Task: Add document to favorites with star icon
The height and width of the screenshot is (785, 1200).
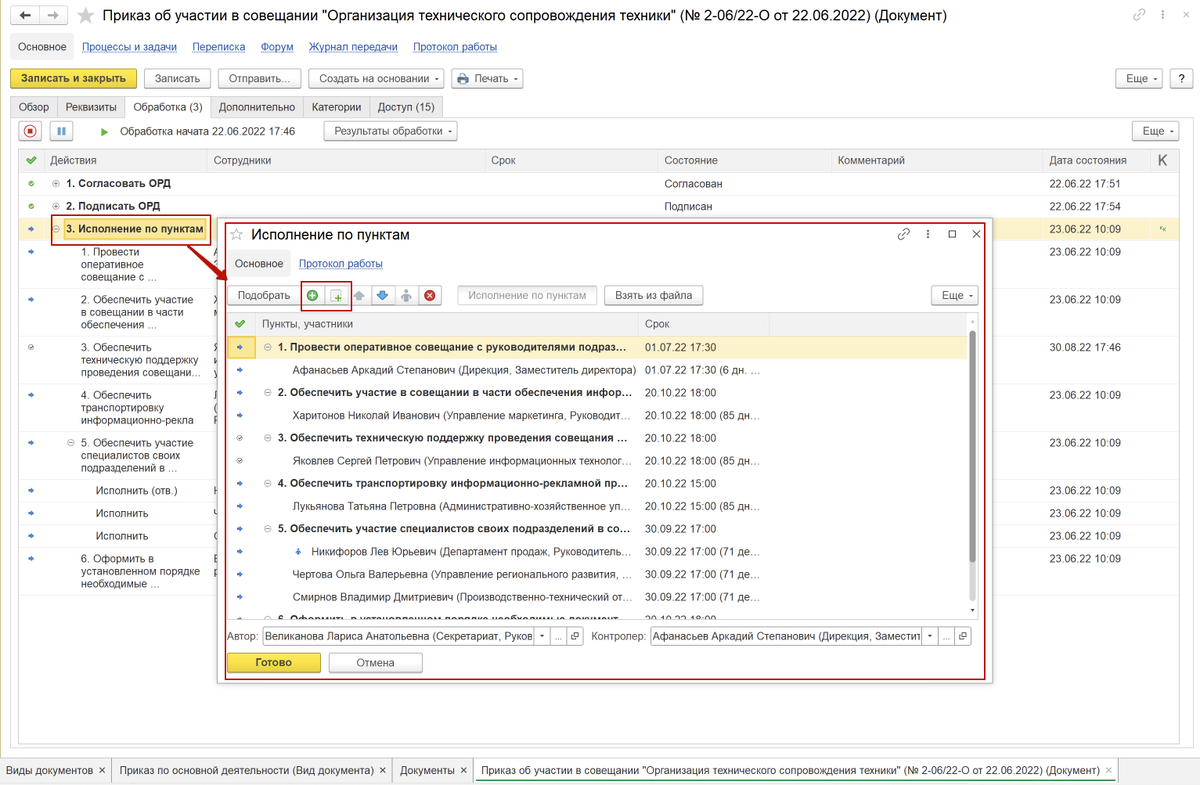Action: click(x=87, y=16)
